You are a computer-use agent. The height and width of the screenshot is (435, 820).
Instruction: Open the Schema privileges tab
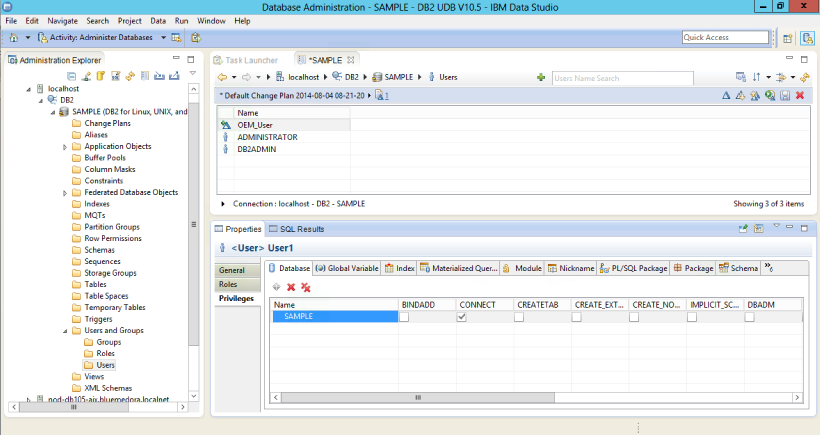738,268
